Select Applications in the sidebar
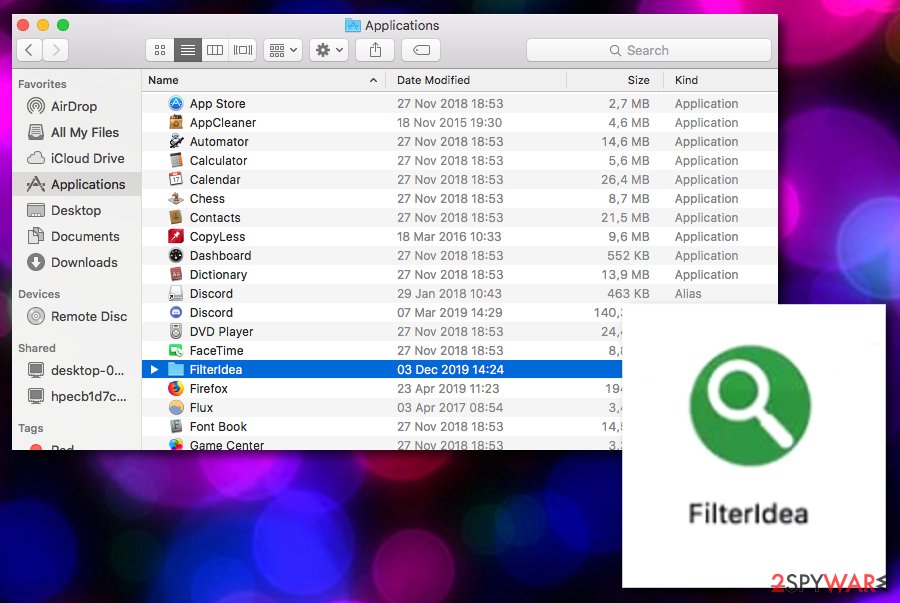 pos(76,184)
